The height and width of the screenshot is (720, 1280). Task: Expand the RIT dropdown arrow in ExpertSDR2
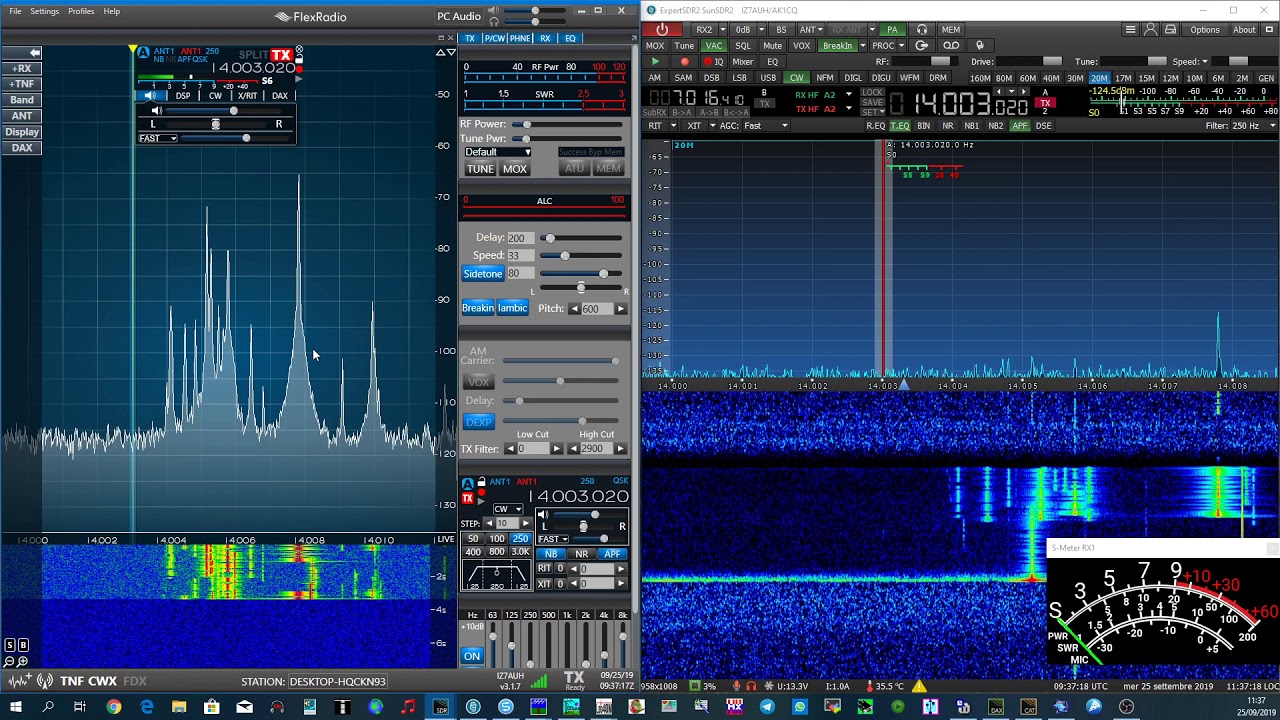point(671,126)
